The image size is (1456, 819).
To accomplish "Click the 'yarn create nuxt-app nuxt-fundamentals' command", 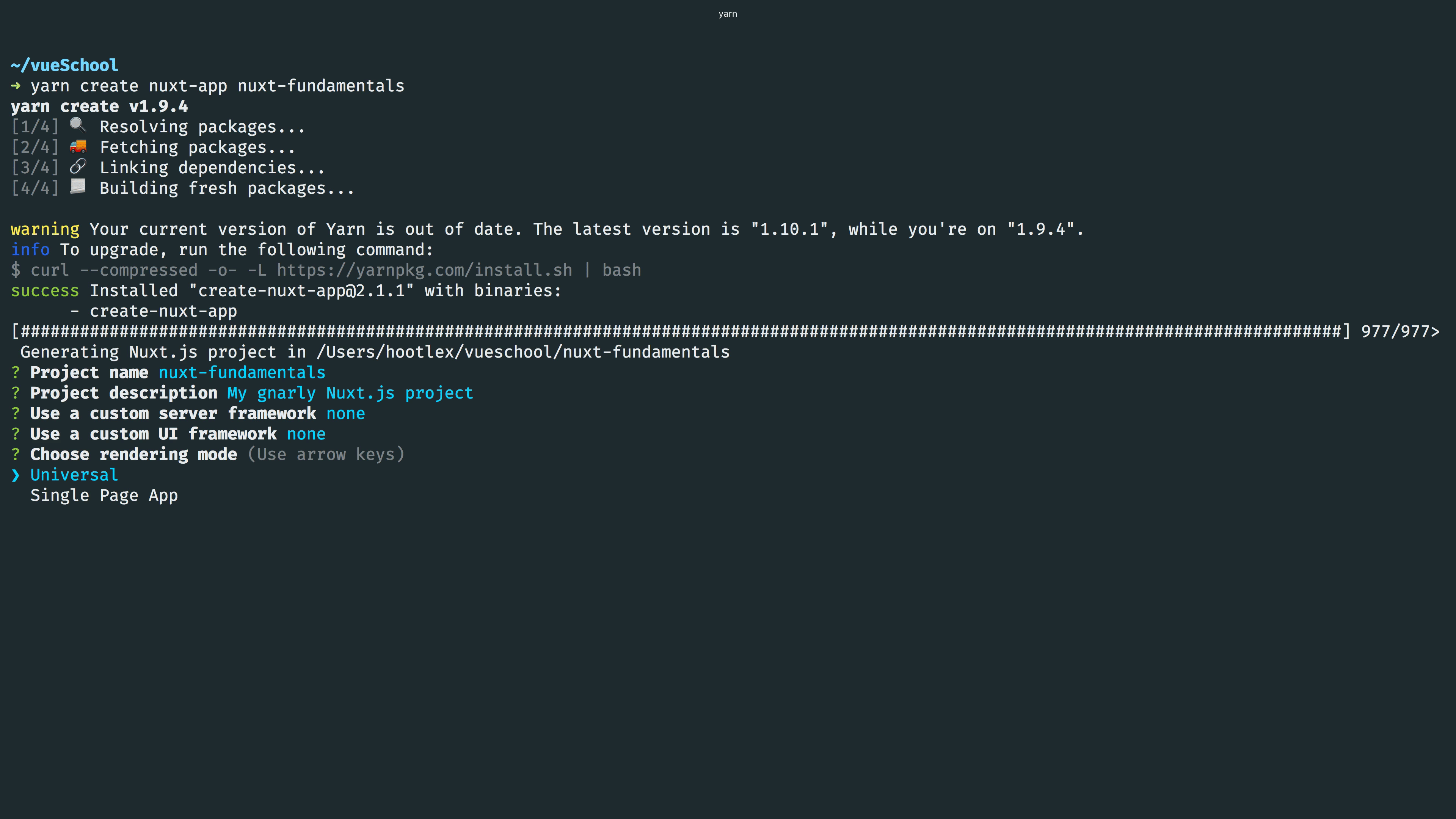I will click(x=217, y=86).
